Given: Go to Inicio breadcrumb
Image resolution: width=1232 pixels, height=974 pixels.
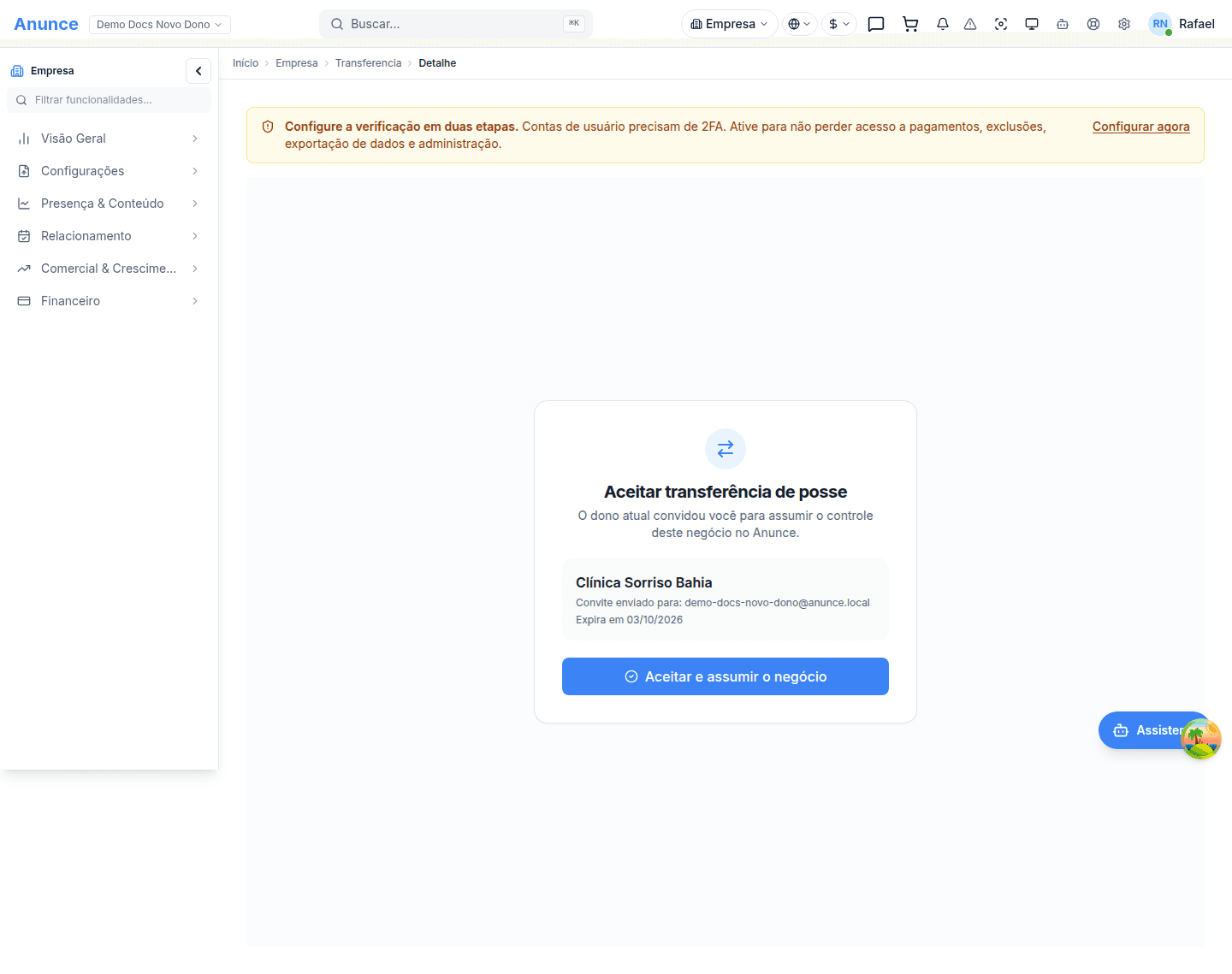Looking at the screenshot, I should pos(246,63).
